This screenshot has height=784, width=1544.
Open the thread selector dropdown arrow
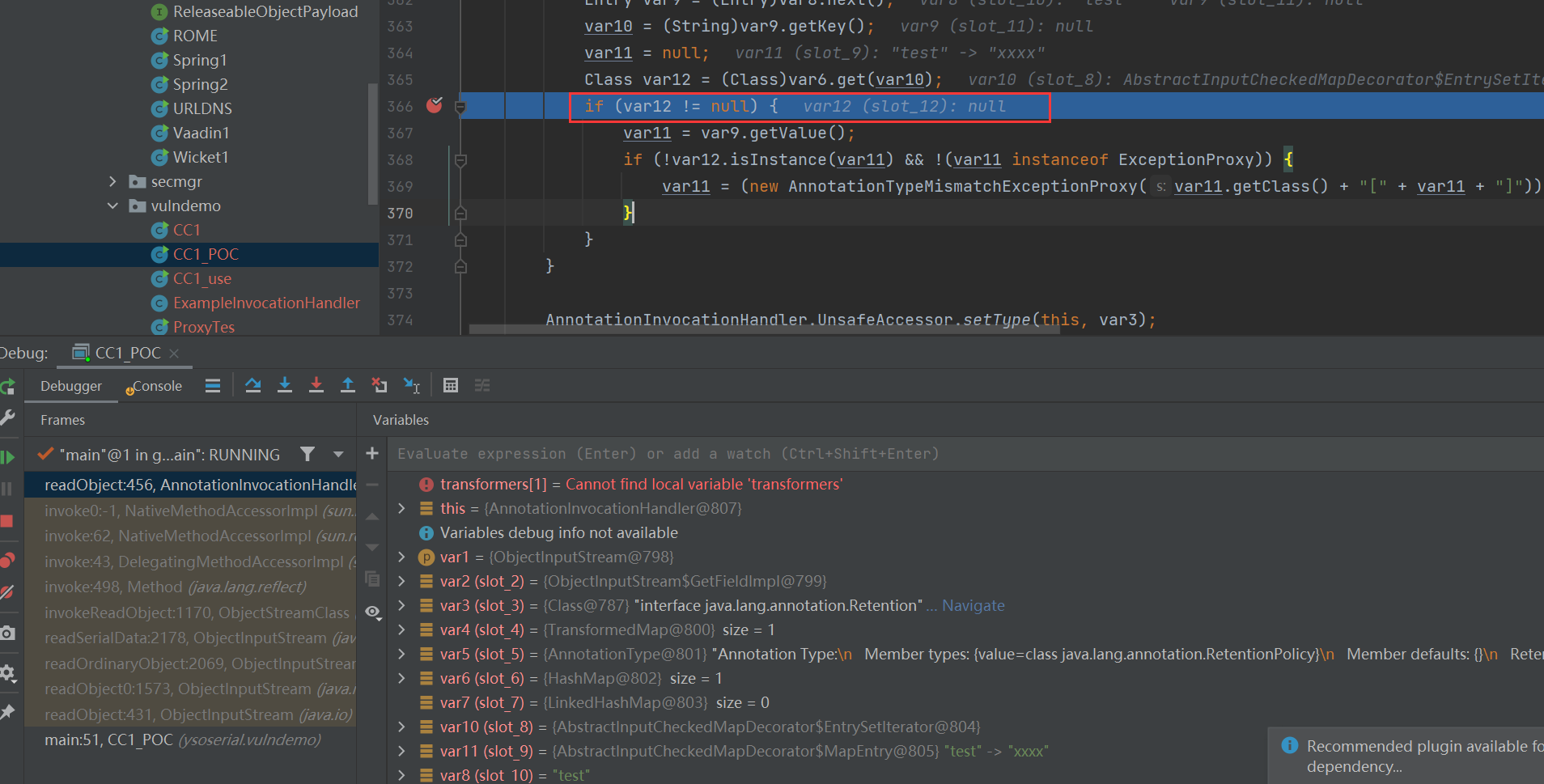coord(338,454)
